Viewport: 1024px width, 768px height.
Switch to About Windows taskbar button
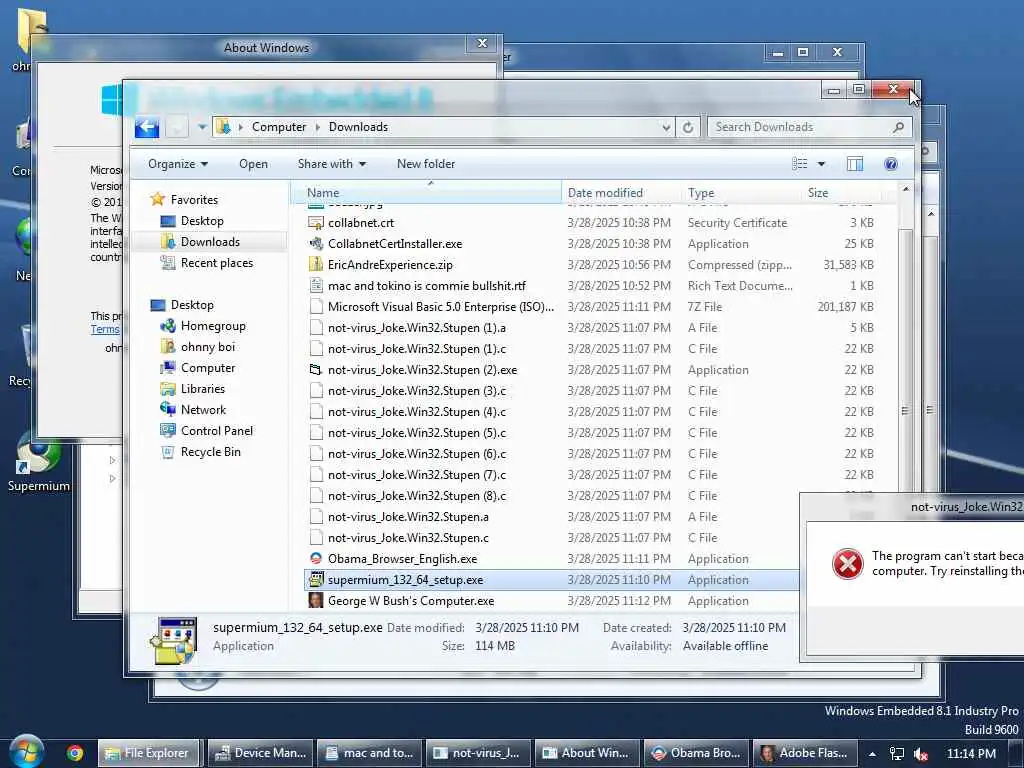click(x=587, y=753)
